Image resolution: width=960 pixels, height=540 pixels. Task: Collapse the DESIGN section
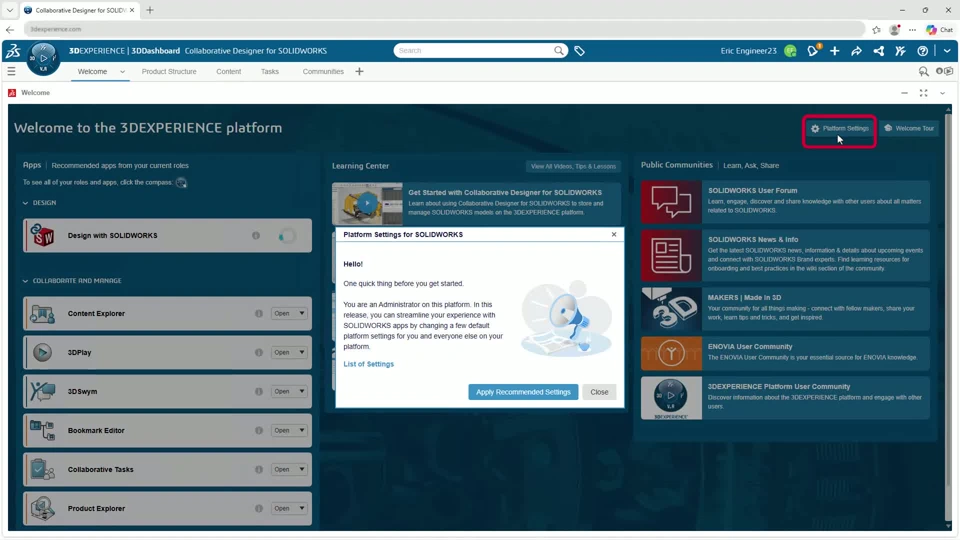click(x=25, y=203)
